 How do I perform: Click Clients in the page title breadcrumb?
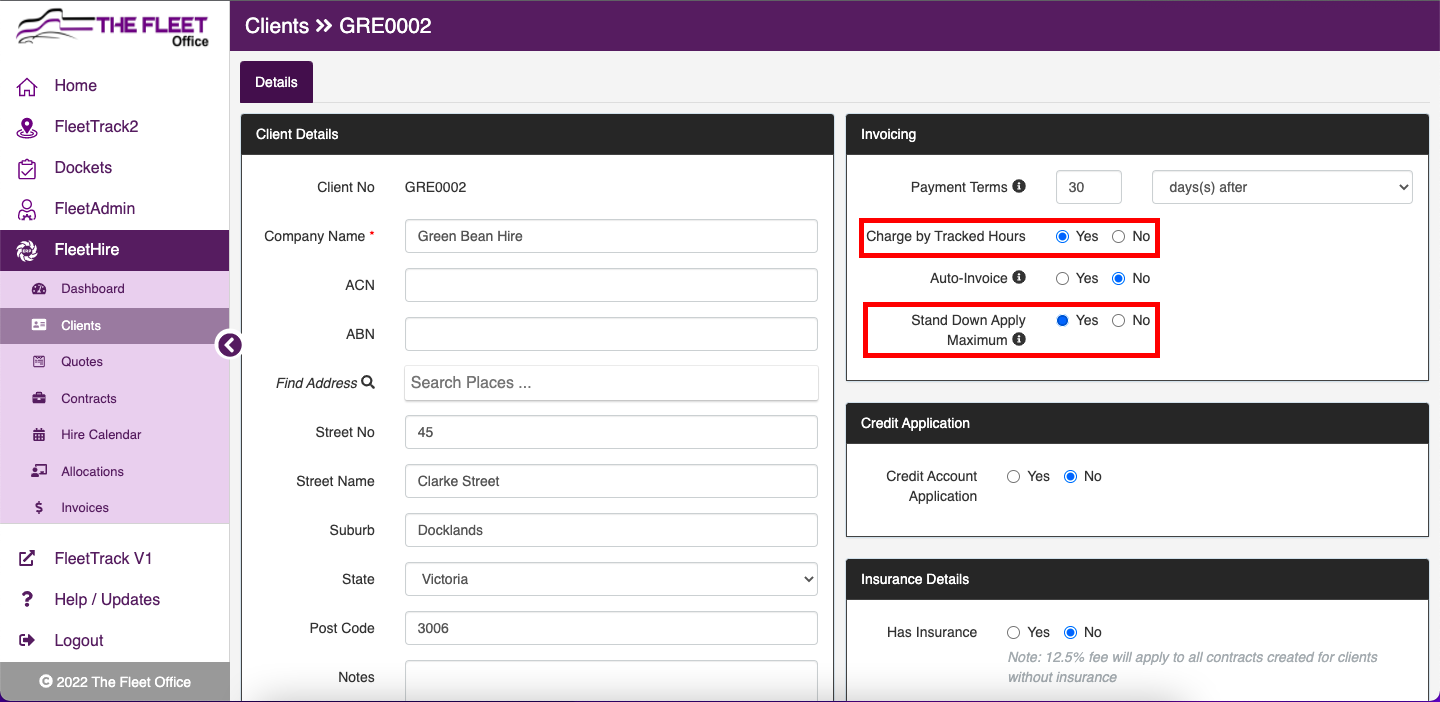click(x=277, y=26)
